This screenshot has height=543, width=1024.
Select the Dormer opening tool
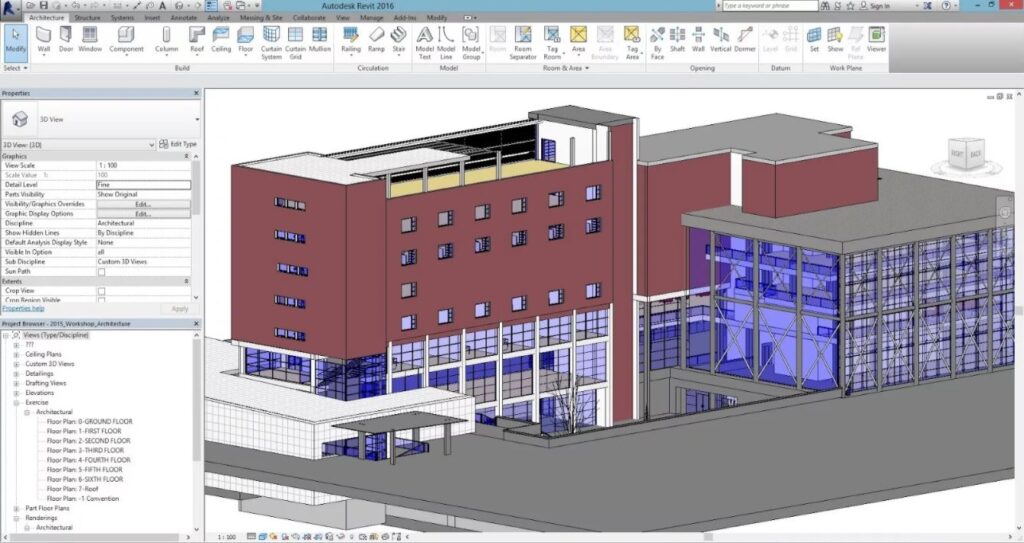click(x=744, y=41)
